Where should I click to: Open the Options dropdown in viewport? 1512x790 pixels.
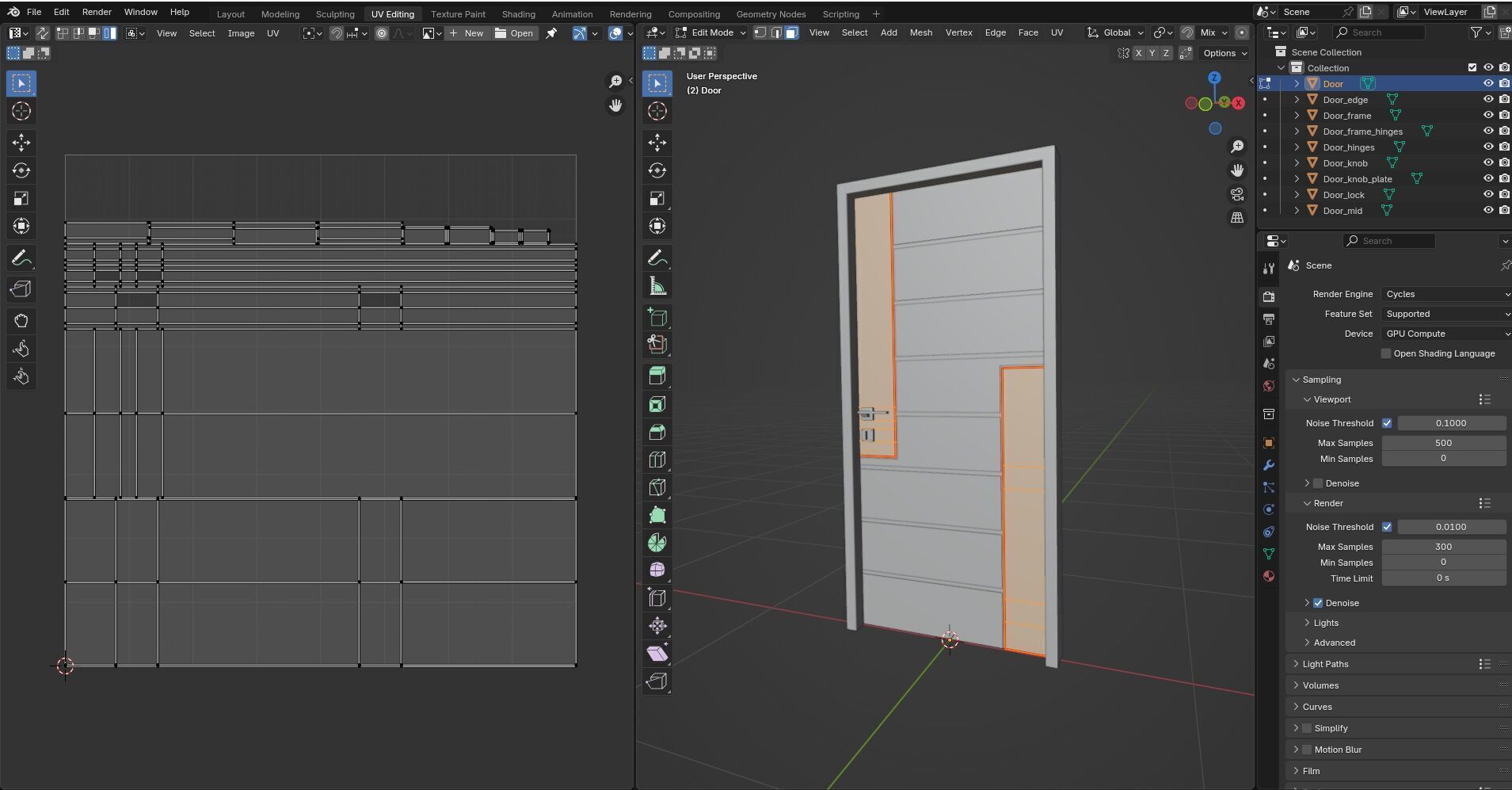[x=1224, y=53]
